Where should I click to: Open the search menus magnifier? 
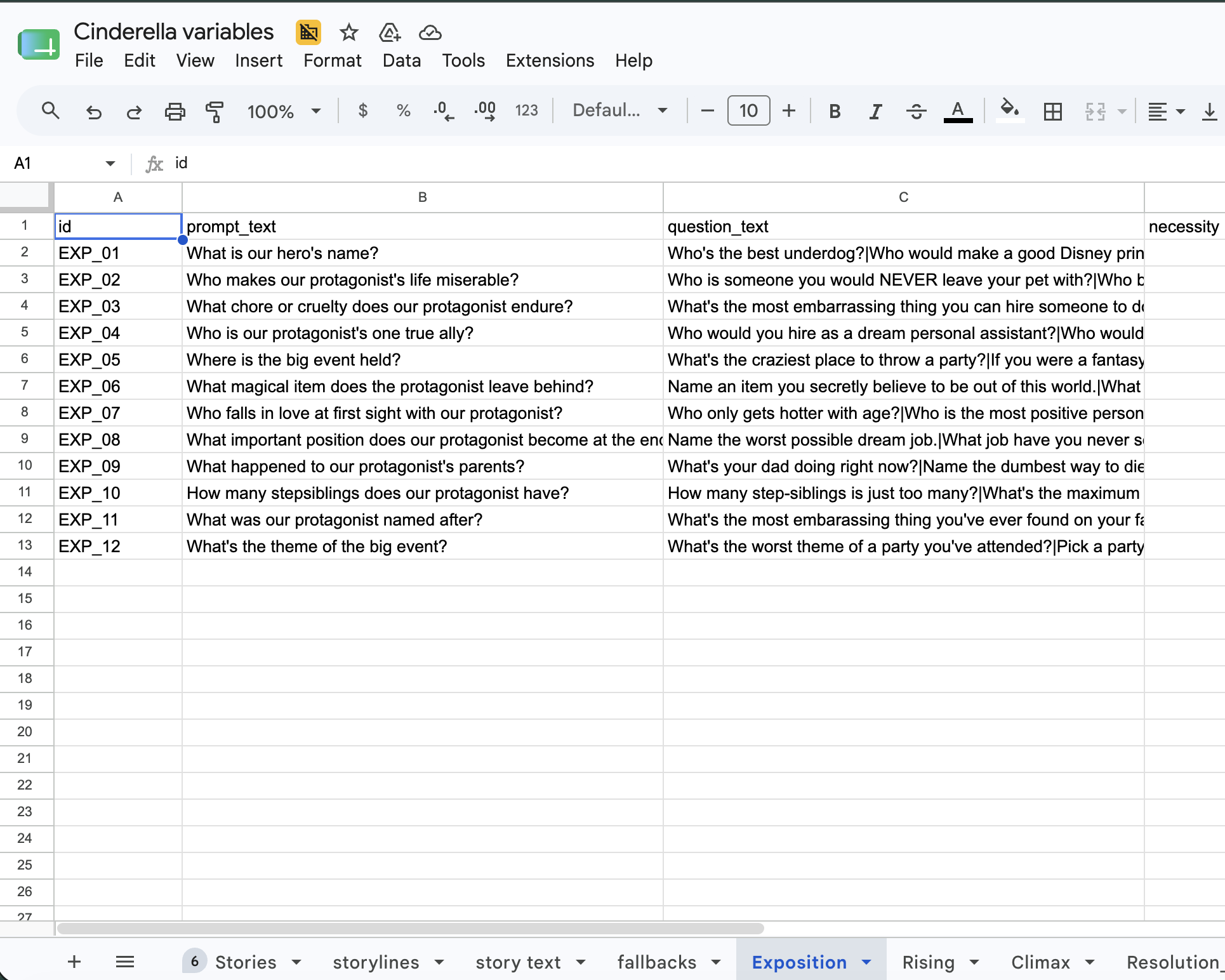click(x=51, y=111)
